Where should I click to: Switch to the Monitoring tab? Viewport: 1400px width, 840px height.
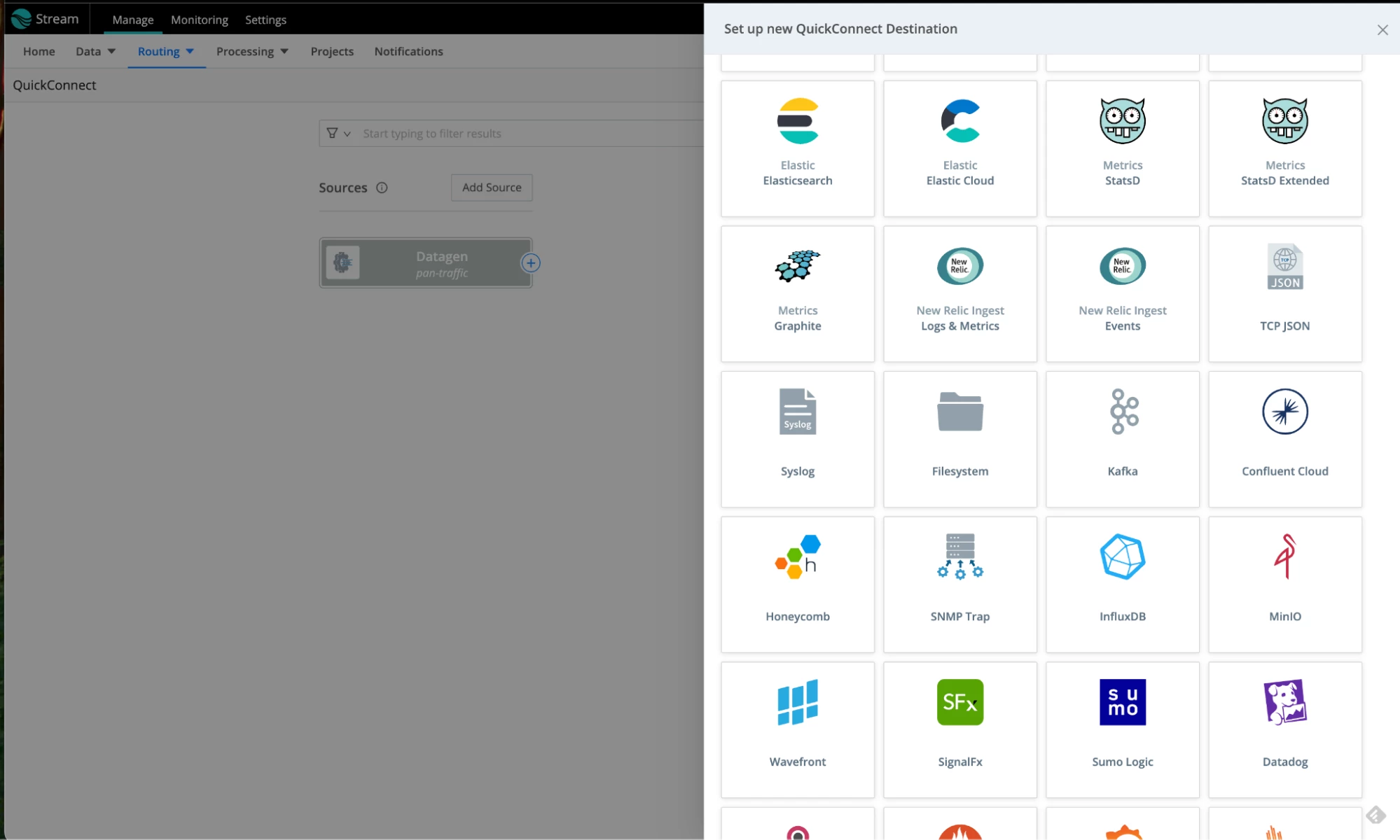click(200, 20)
